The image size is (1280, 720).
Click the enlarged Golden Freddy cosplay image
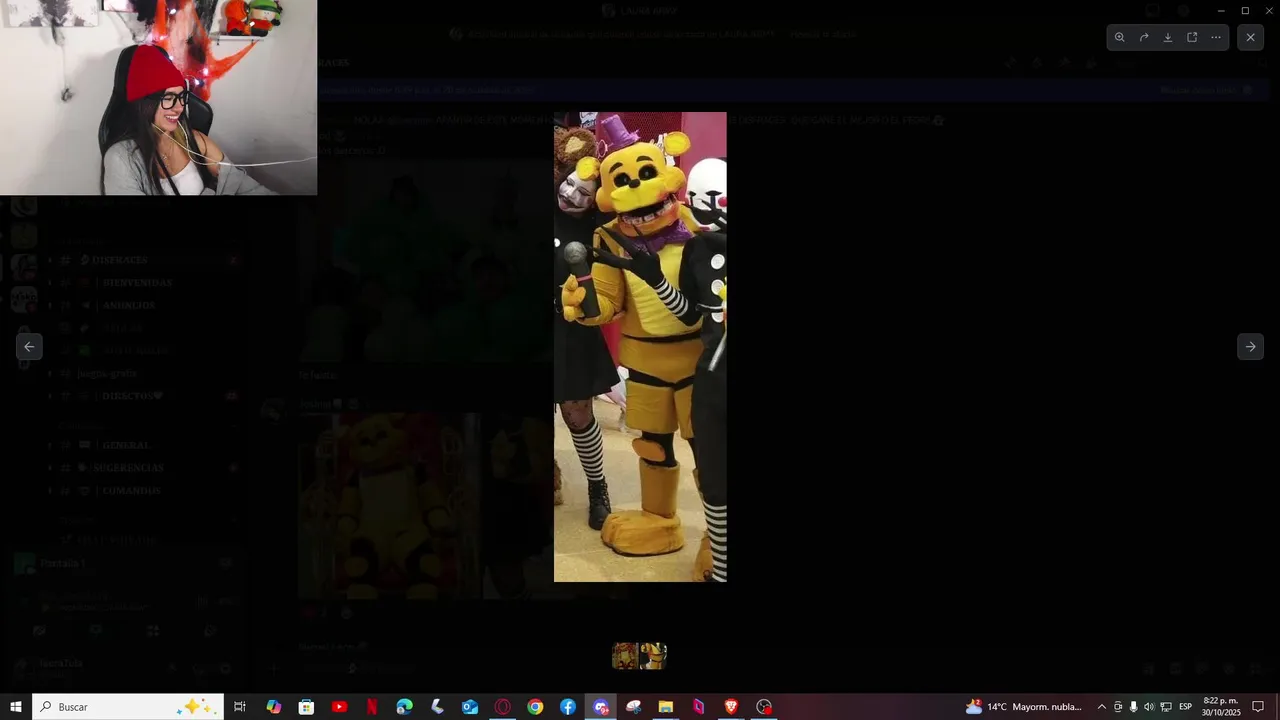(x=640, y=347)
